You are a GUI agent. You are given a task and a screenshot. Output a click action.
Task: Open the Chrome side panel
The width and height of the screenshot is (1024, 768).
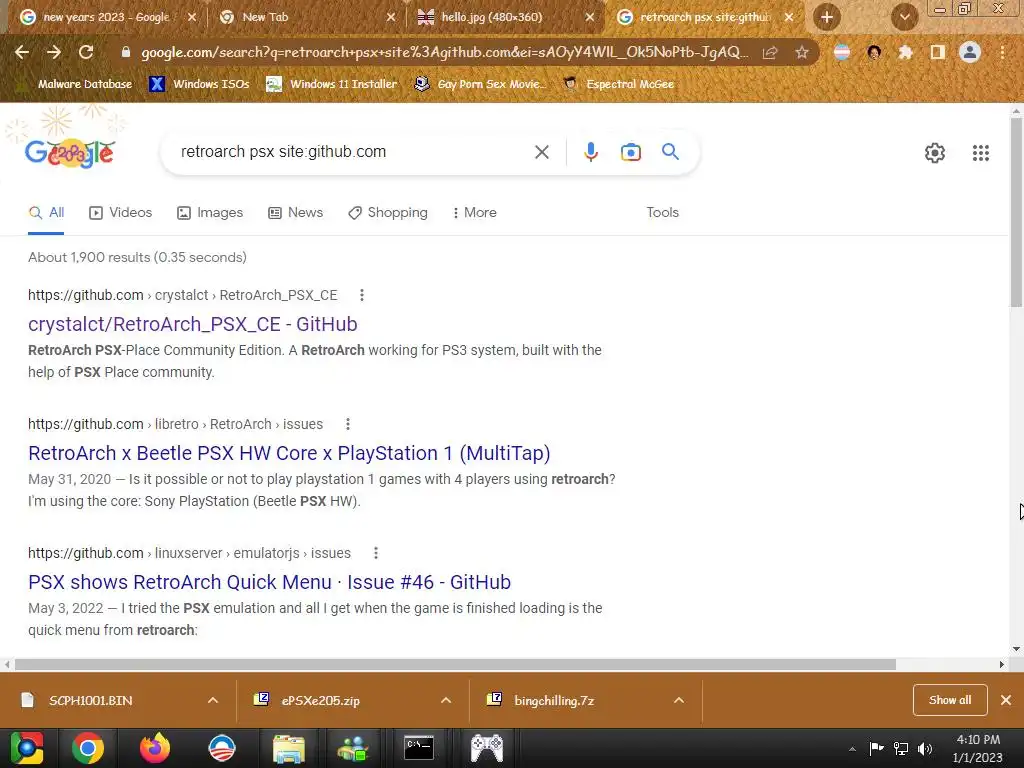pos(938,52)
